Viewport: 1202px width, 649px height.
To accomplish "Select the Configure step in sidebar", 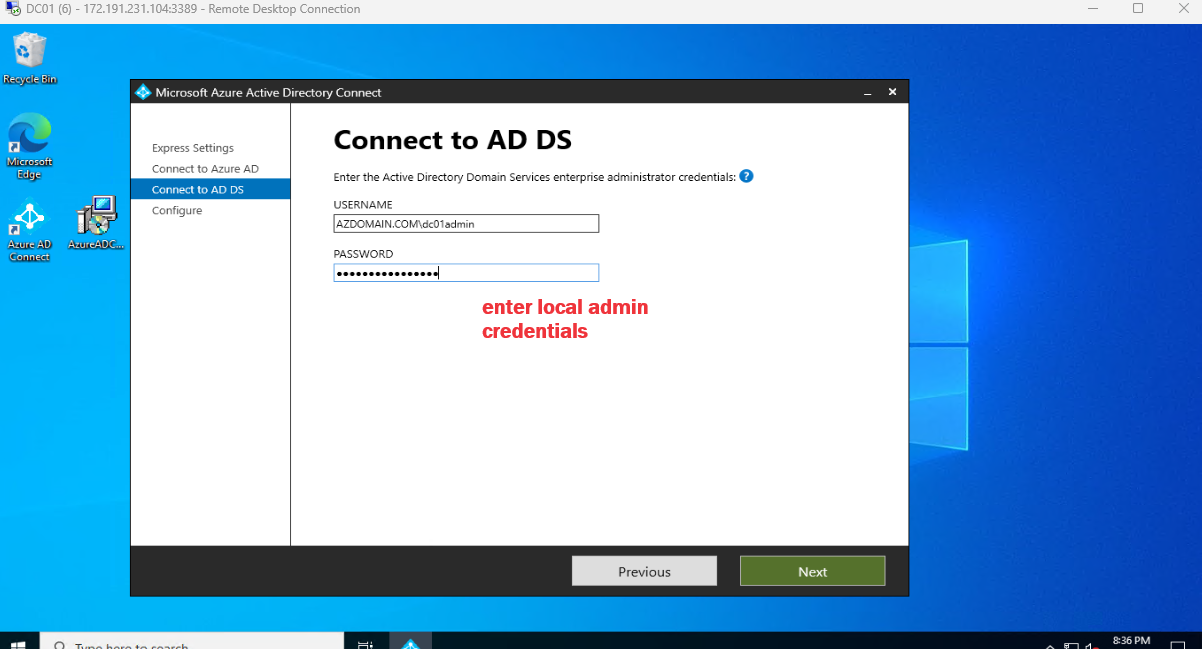I will [x=177, y=211].
